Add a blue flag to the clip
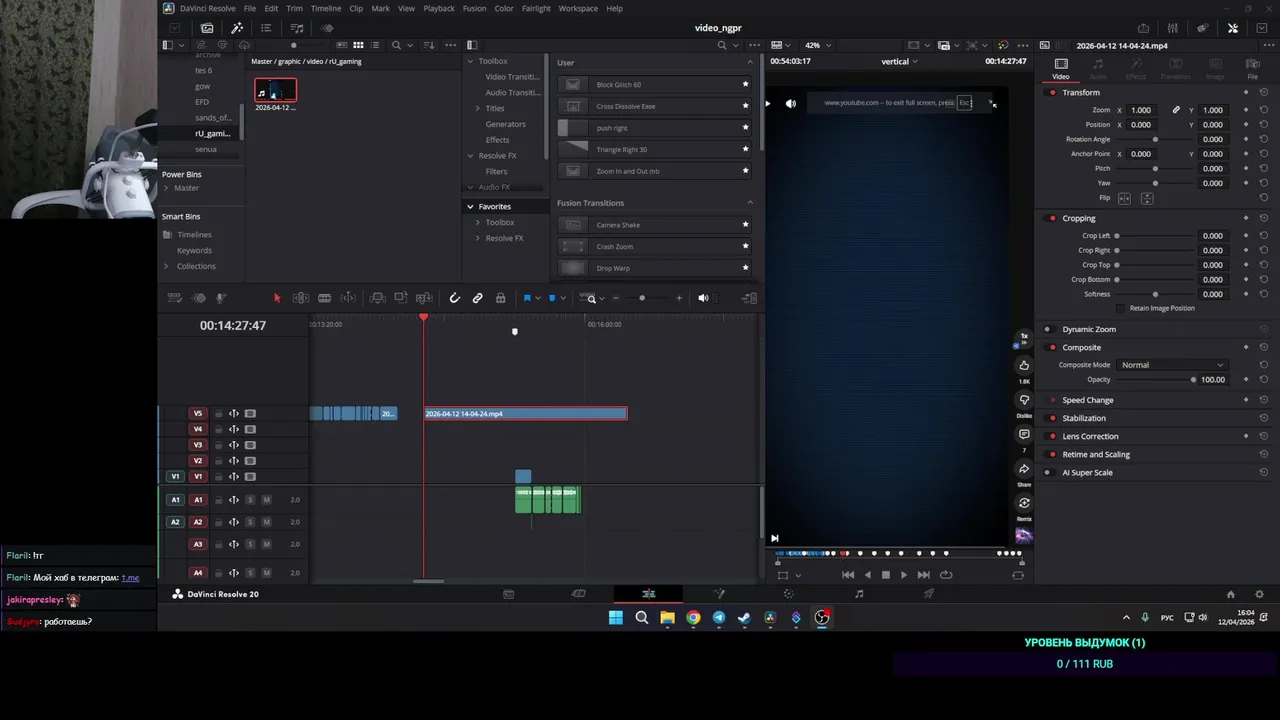The width and height of the screenshot is (1280, 720). click(x=527, y=298)
